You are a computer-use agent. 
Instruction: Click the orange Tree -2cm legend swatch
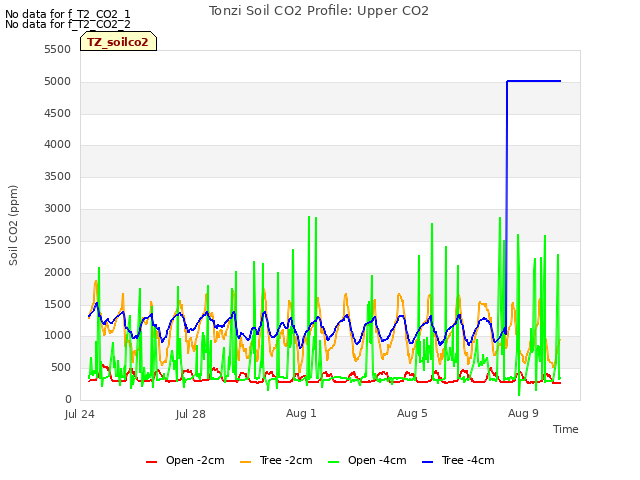coord(245,462)
